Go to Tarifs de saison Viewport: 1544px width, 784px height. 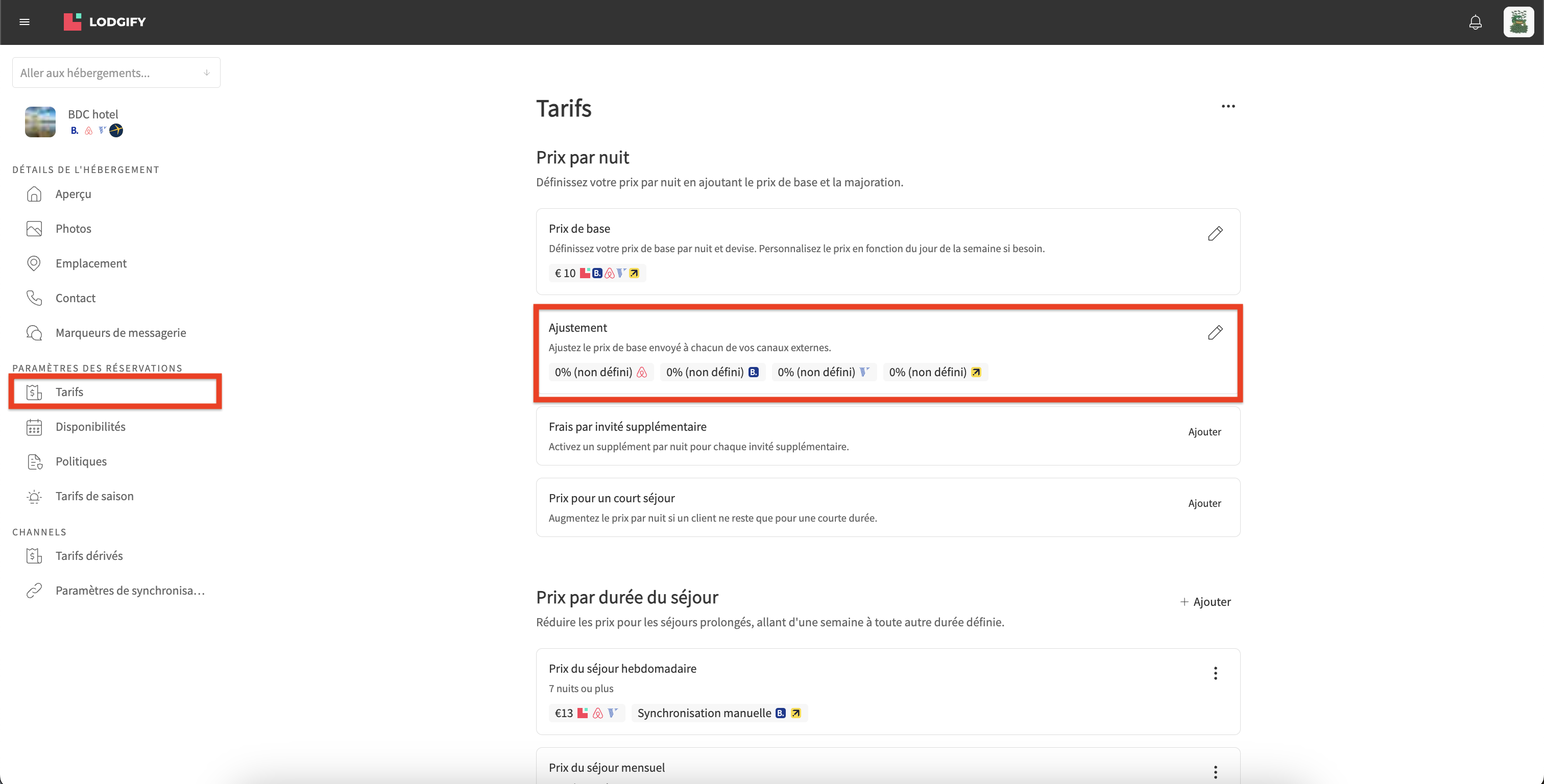(94, 496)
